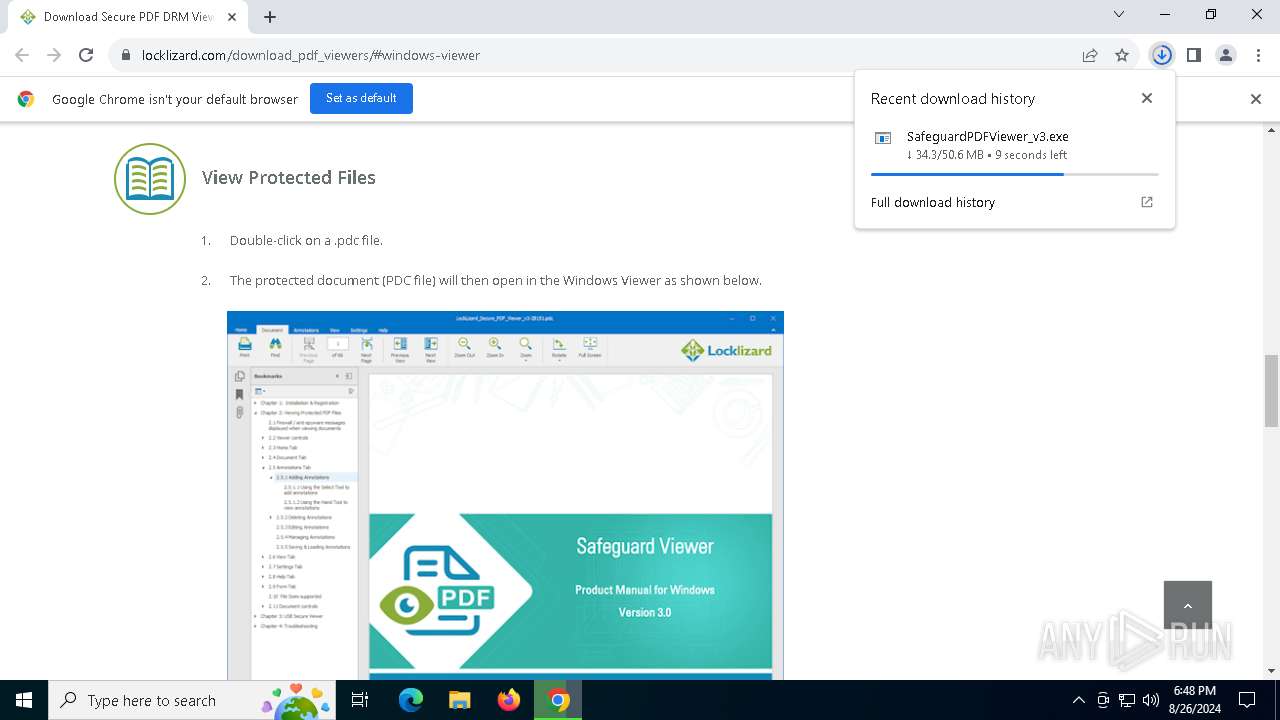Dismiss the default browser notification bar
1280x720 pixels.
(x=1256, y=99)
